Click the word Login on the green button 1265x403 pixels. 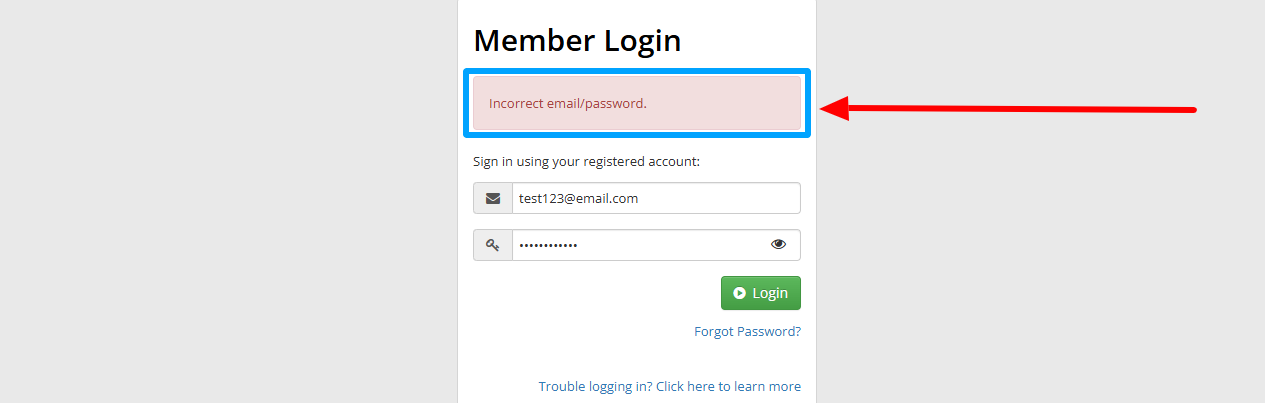point(770,293)
